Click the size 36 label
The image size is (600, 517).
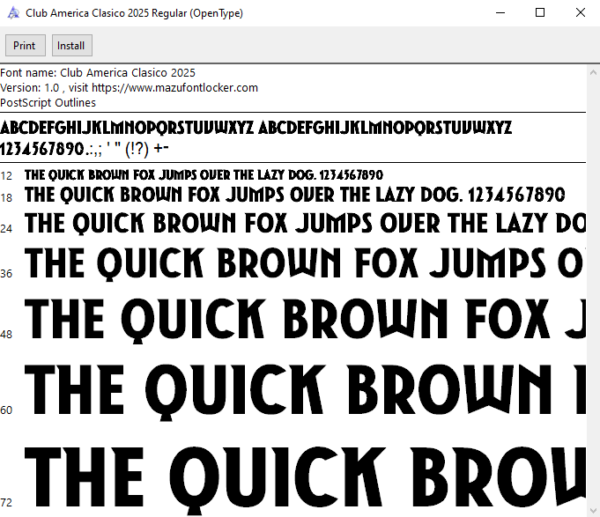click(6, 274)
